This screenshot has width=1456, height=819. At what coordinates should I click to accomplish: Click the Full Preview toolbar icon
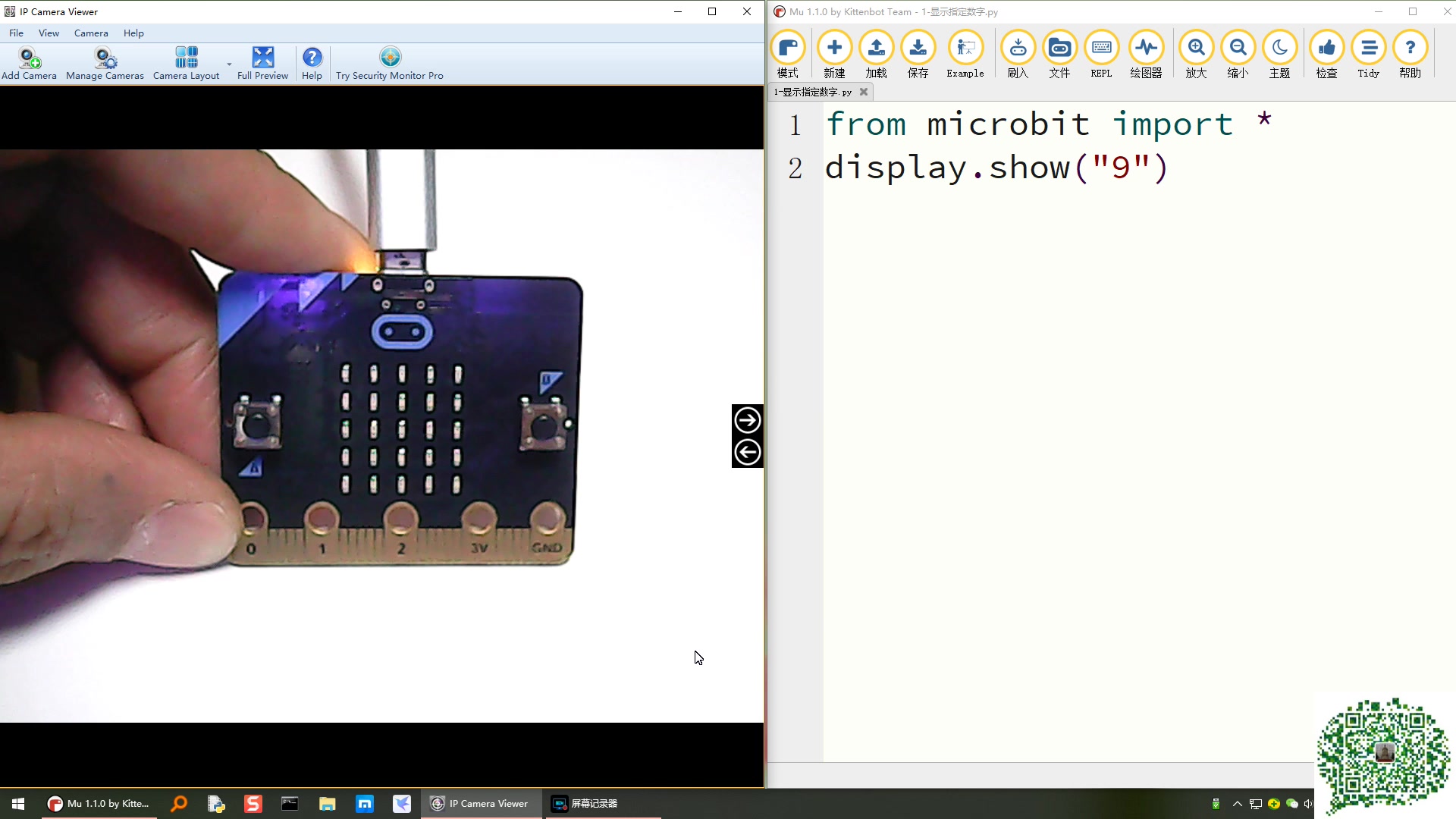(262, 64)
